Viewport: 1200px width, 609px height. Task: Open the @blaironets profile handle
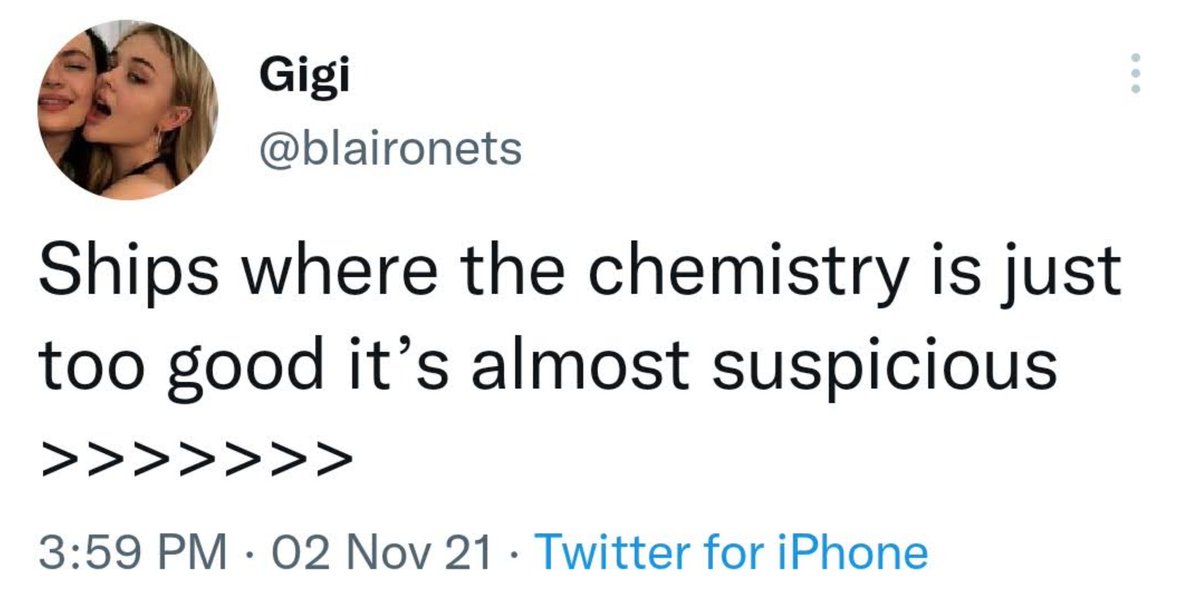pos(390,149)
